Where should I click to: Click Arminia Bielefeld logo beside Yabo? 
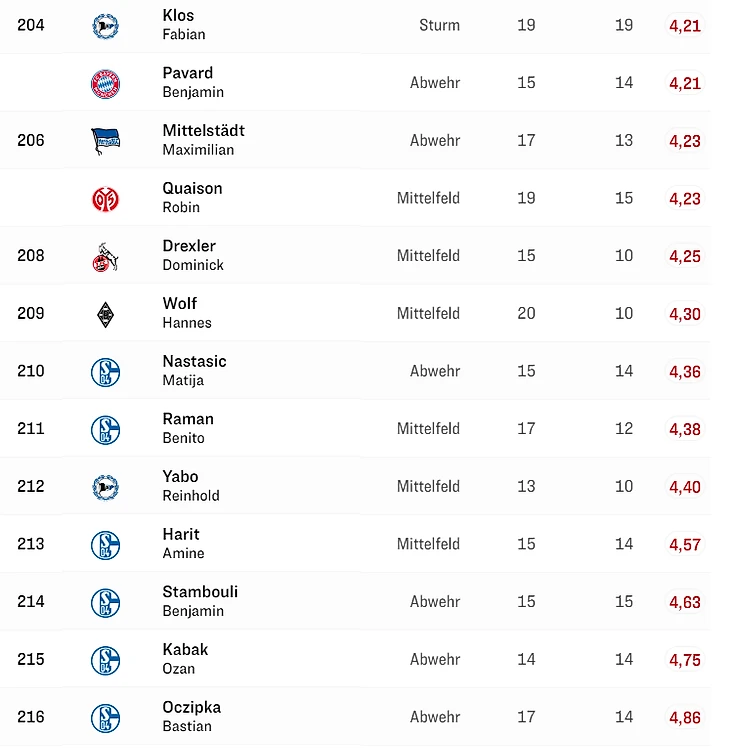[x=105, y=488]
